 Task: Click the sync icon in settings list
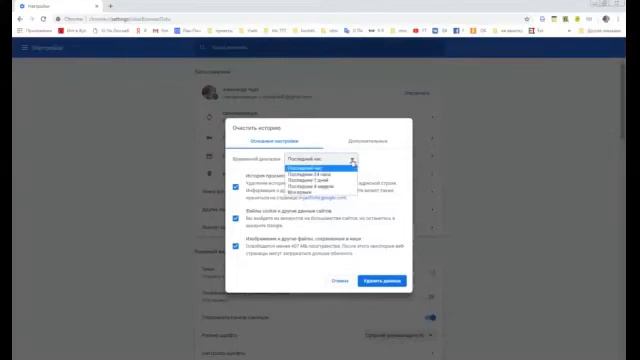(x=209, y=117)
